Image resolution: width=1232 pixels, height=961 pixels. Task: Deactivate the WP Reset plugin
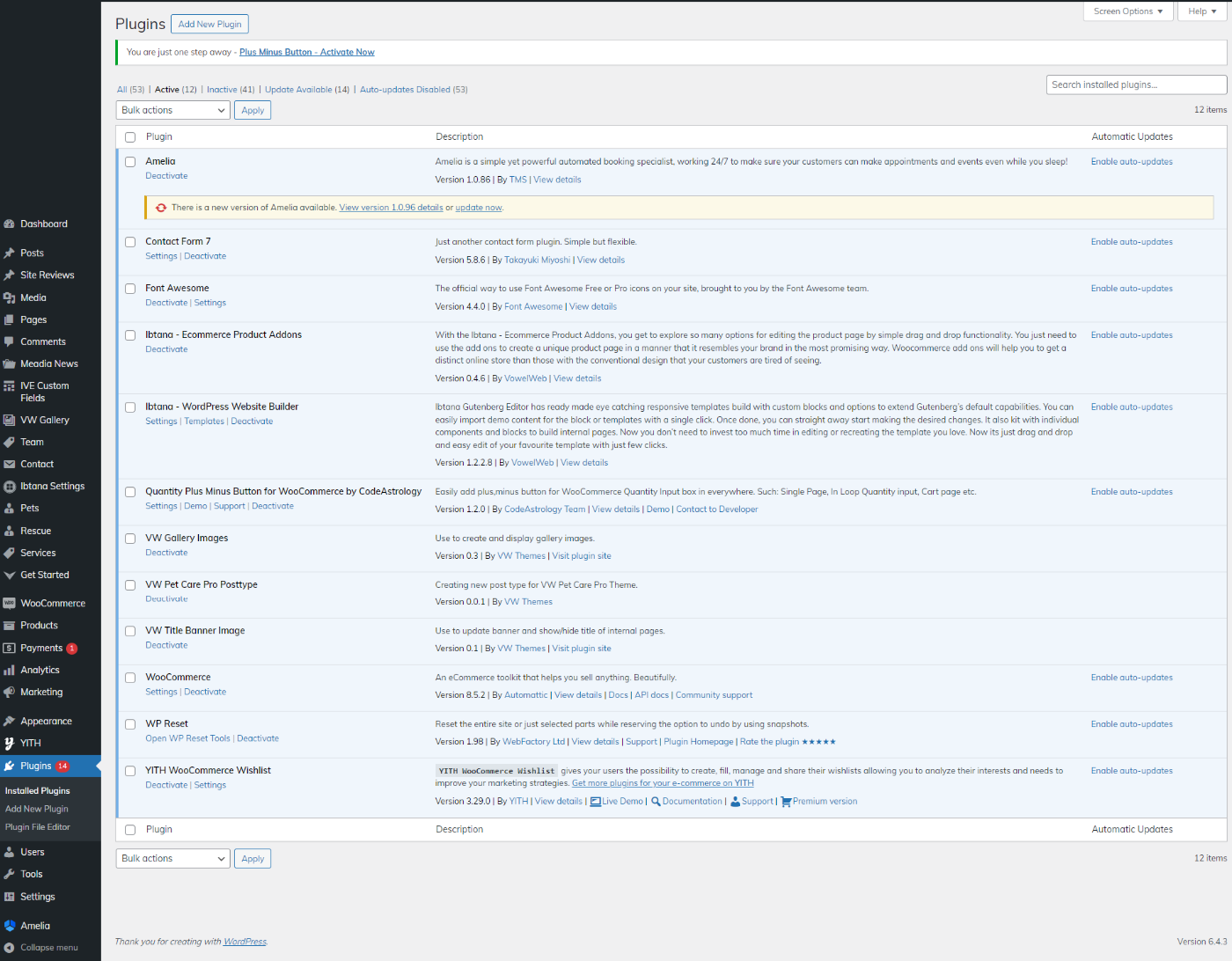(258, 738)
